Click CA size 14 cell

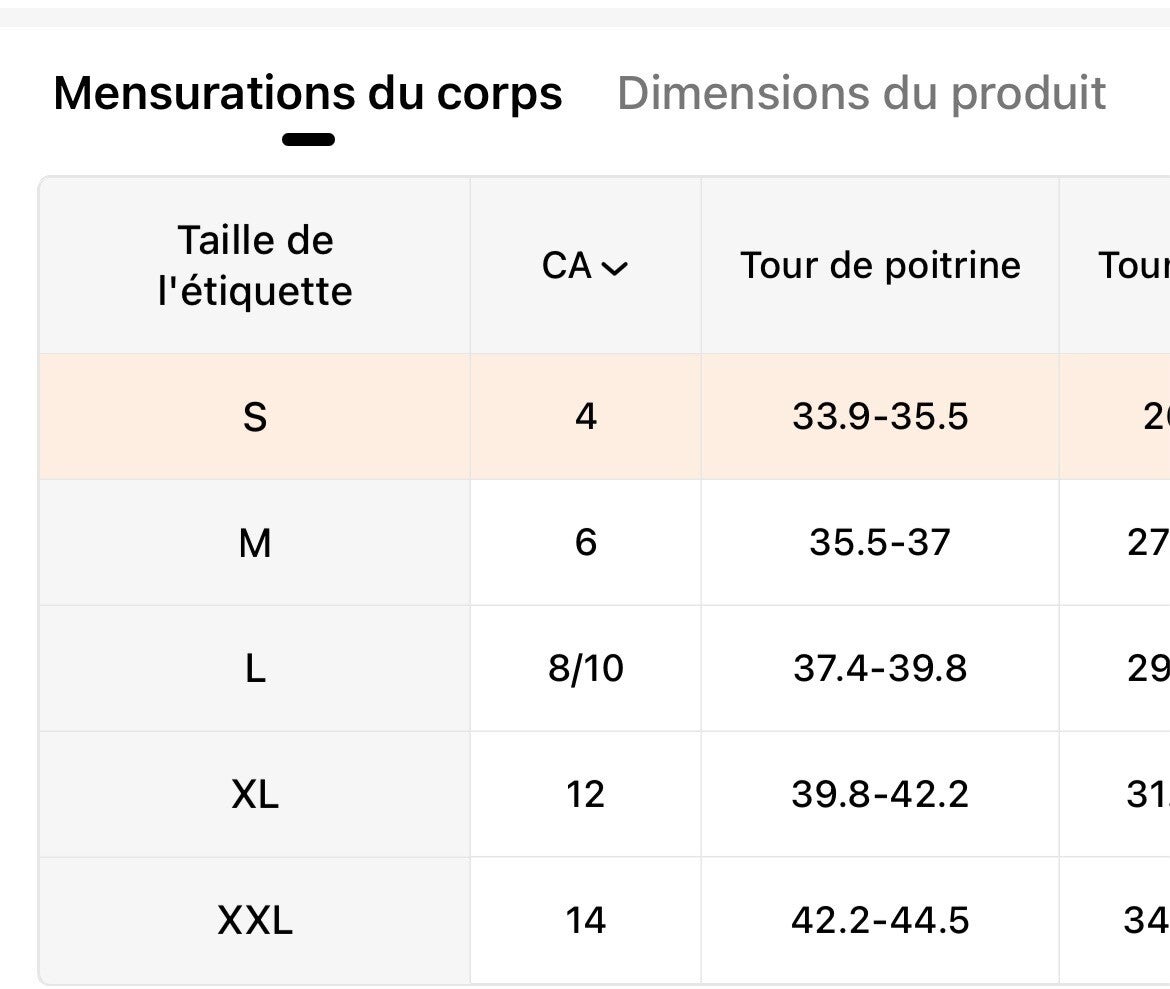[x=586, y=920]
